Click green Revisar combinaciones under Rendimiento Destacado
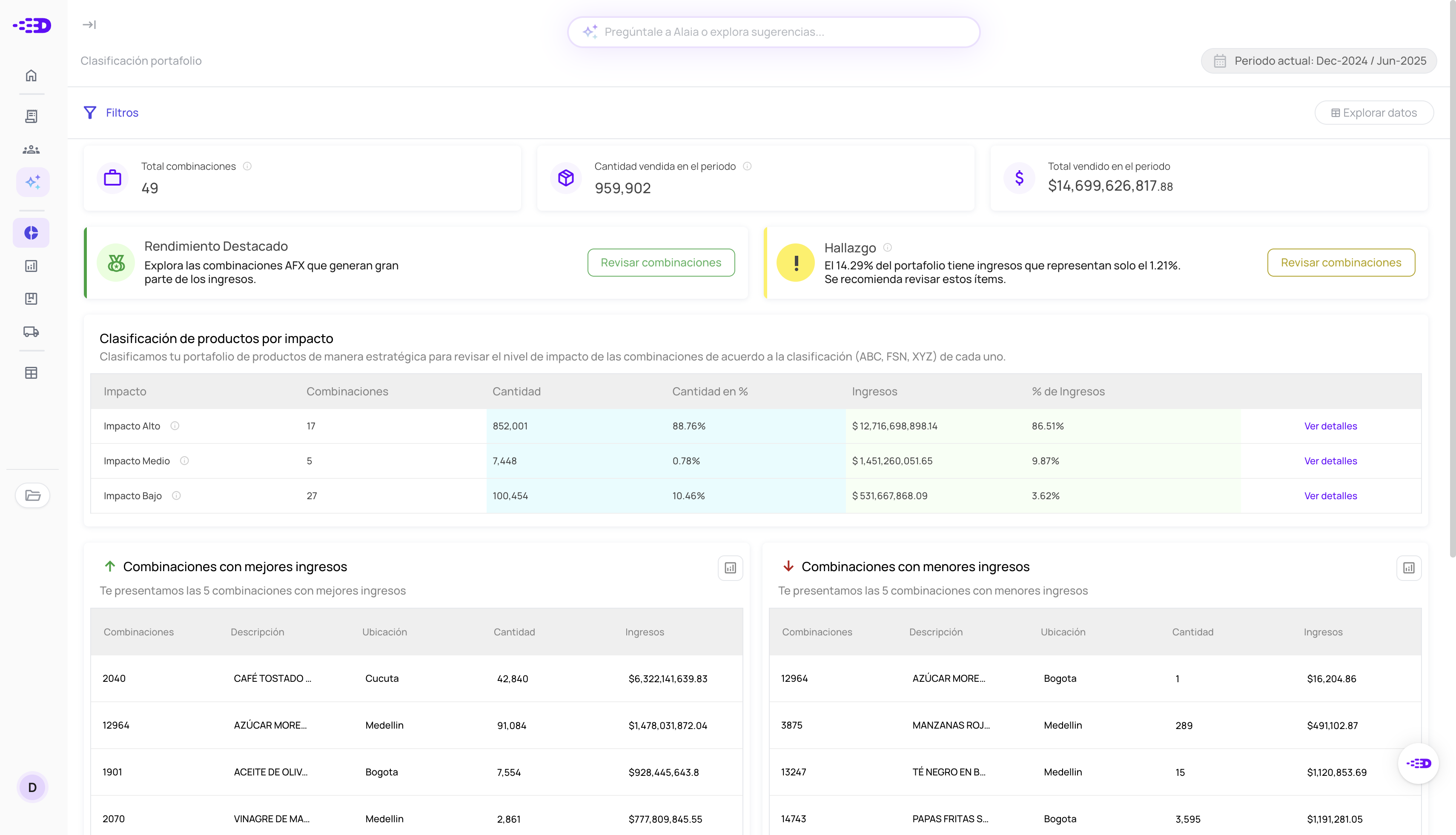 [661, 262]
